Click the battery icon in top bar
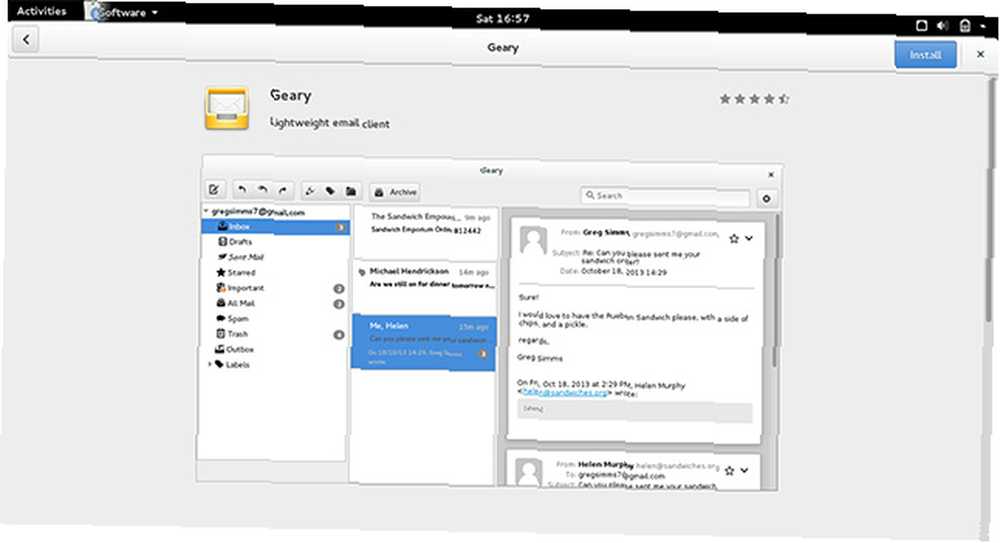The image size is (1000, 543). (x=964, y=26)
